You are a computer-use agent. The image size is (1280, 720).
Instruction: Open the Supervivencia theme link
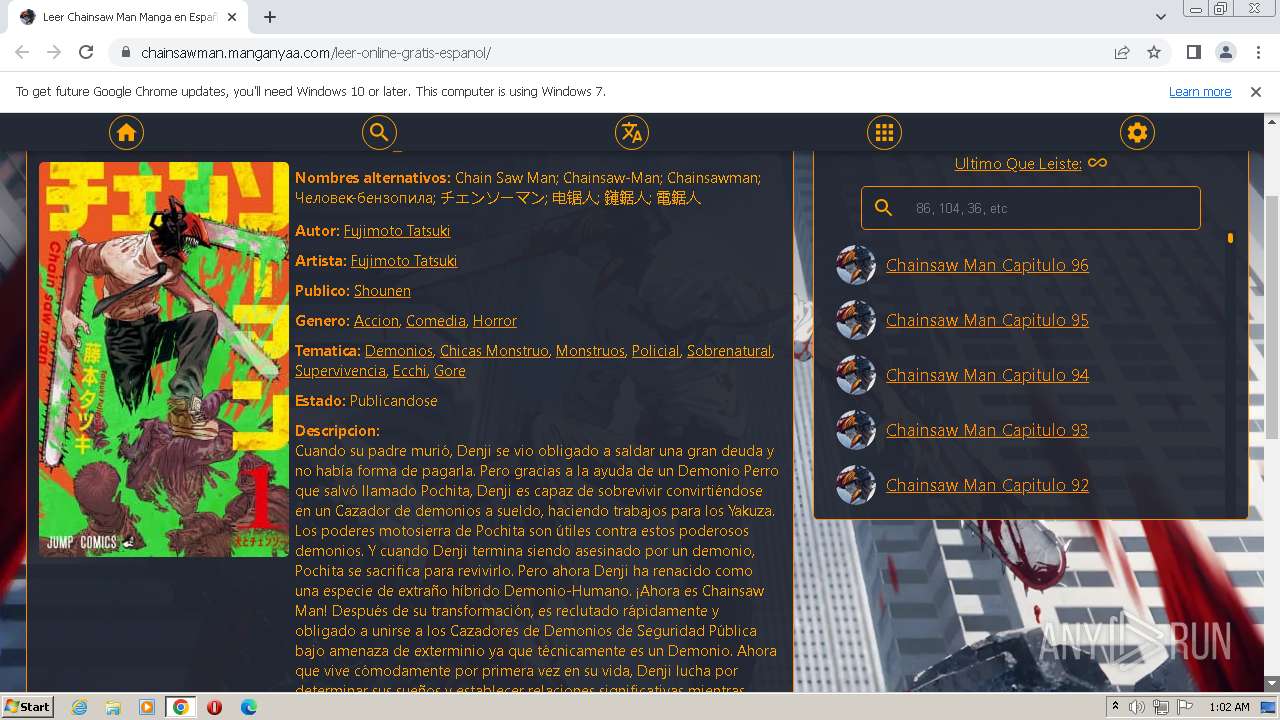point(340,370)
